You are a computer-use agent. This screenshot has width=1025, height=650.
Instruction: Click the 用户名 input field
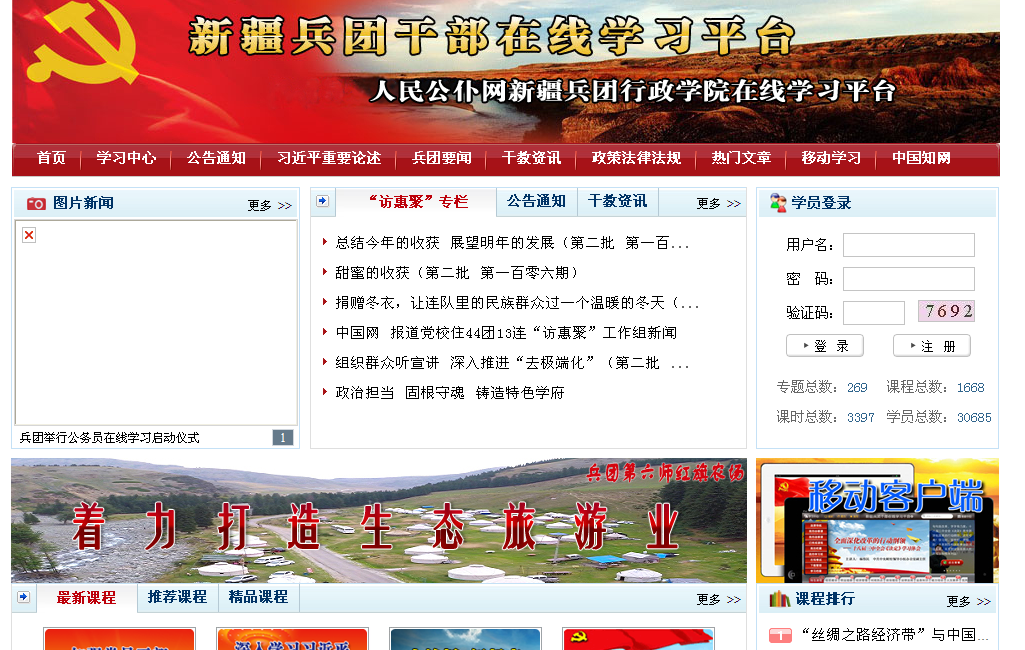[x=908, y=245]
